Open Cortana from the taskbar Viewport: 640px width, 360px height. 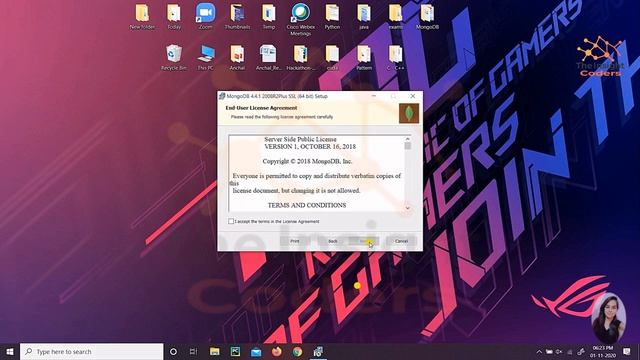point(173,351)
